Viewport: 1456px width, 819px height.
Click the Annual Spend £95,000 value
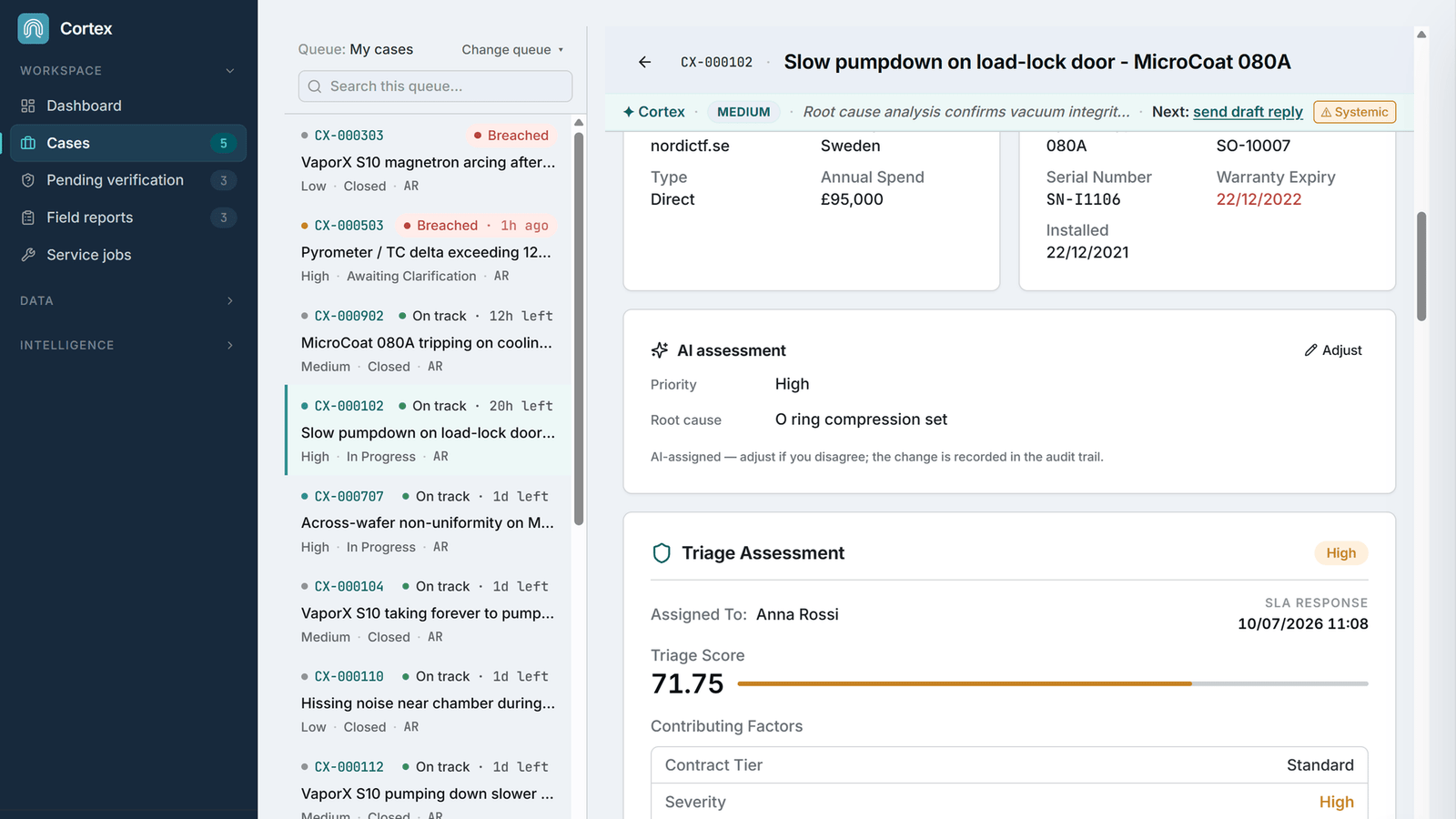coord(852,199)
